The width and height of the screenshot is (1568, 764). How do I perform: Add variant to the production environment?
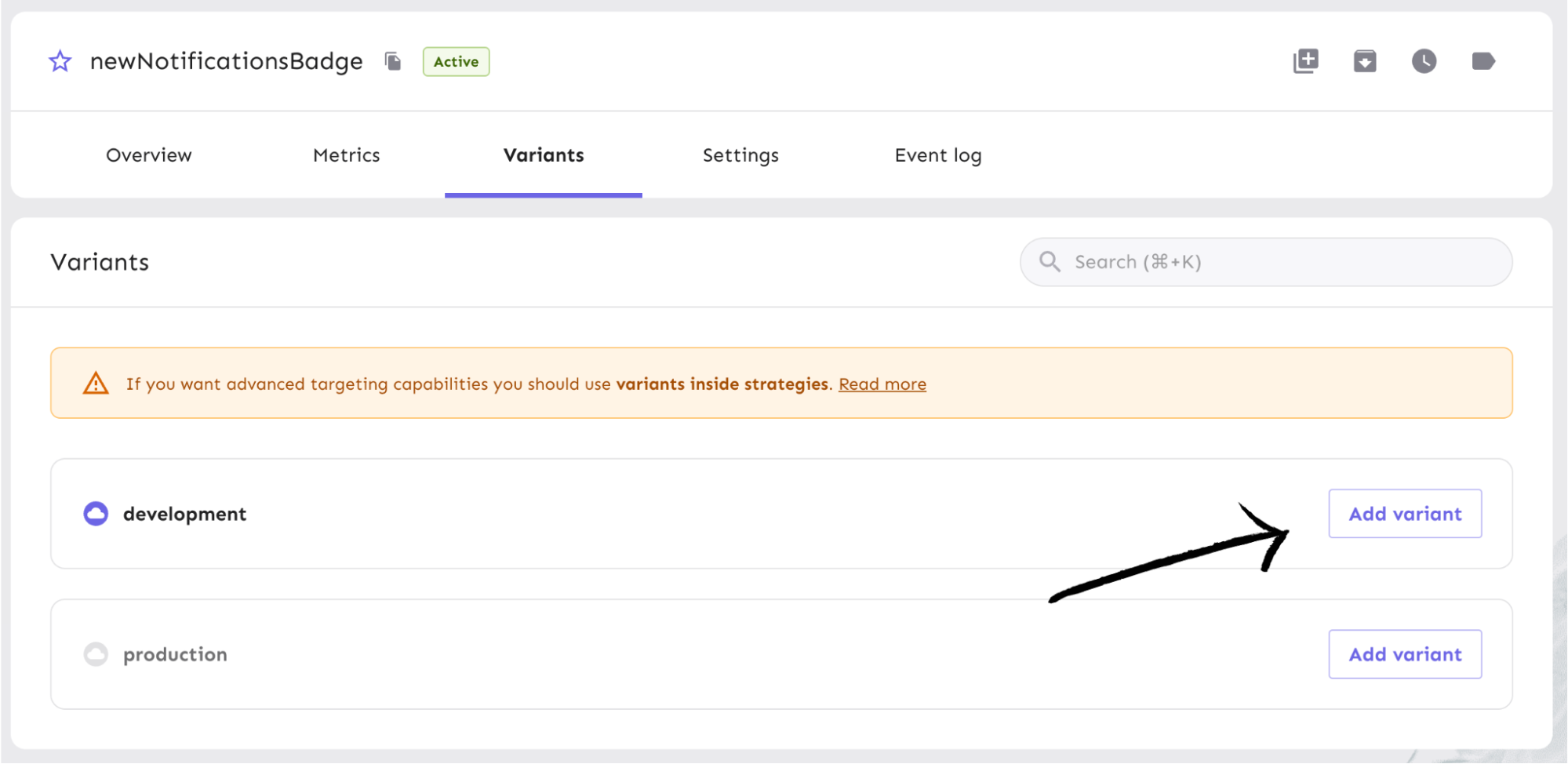(1404, 653)
